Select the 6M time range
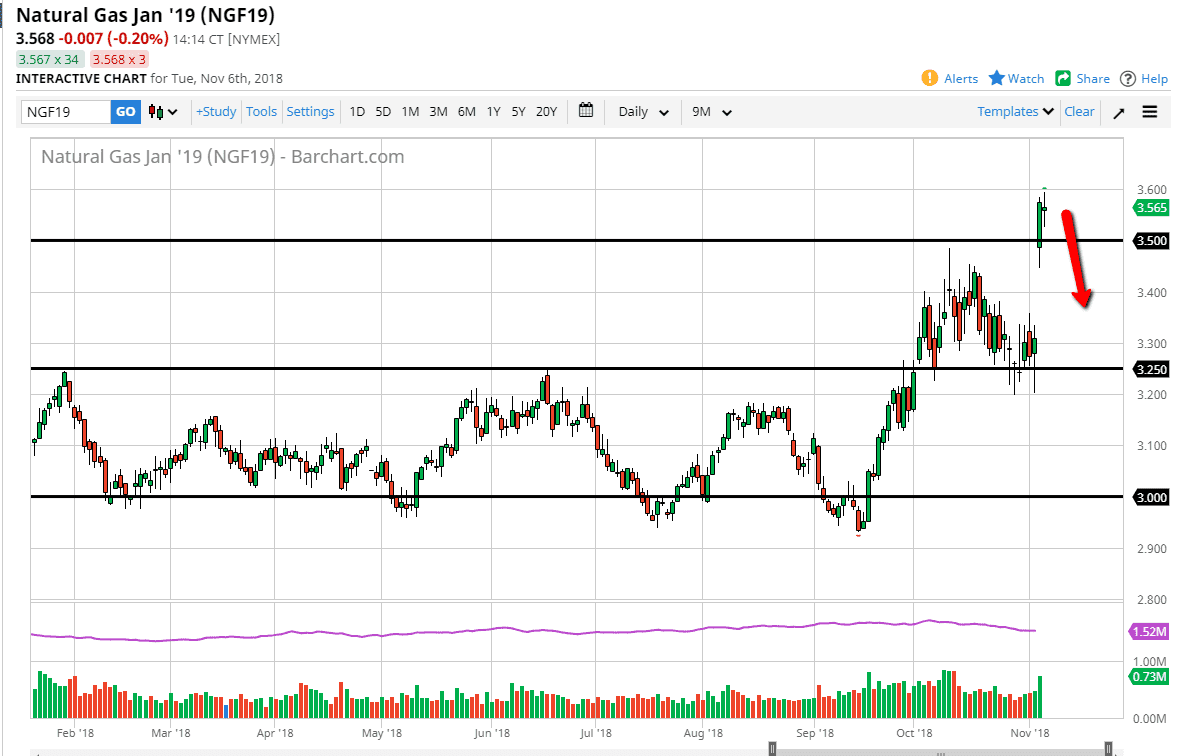Viewport: 1177px width, 756px height. pyautogui.click(x=466, y=112)
